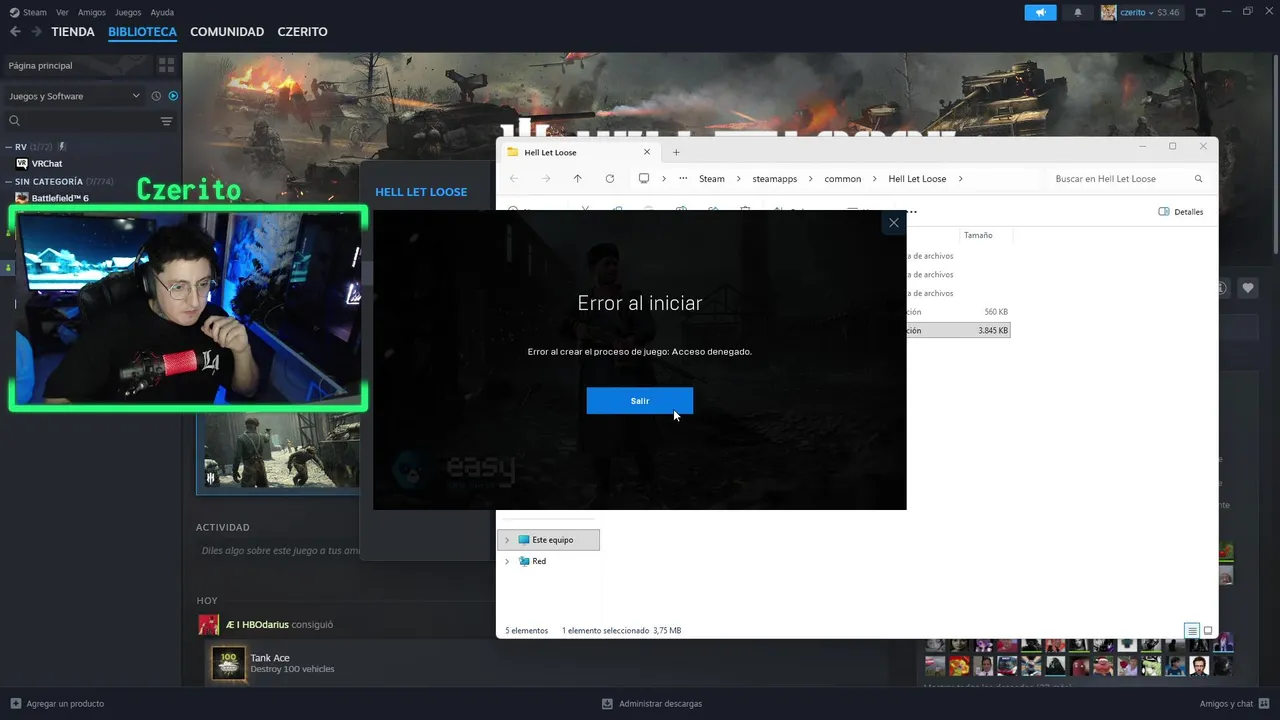Open the COMUNIDAD tab
This screenshot has height=720, width=1280.
[x=227, y=32]
